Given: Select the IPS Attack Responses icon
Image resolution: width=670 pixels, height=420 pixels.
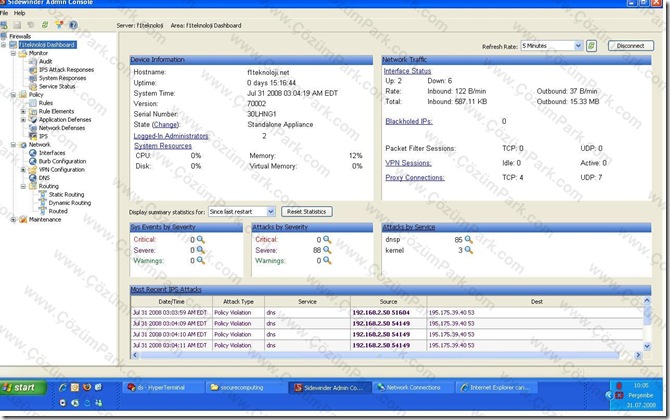Looking at the screenshot, I should 33,70.
